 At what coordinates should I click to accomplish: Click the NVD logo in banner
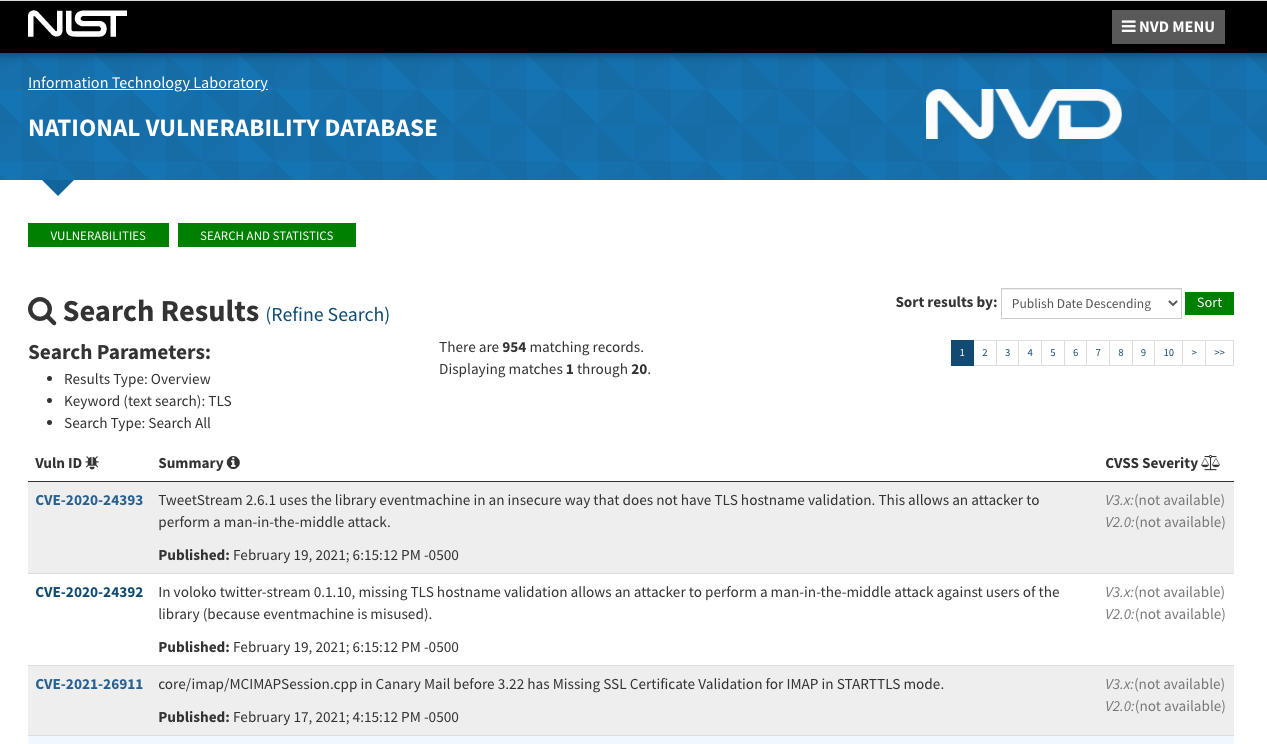1023,114
